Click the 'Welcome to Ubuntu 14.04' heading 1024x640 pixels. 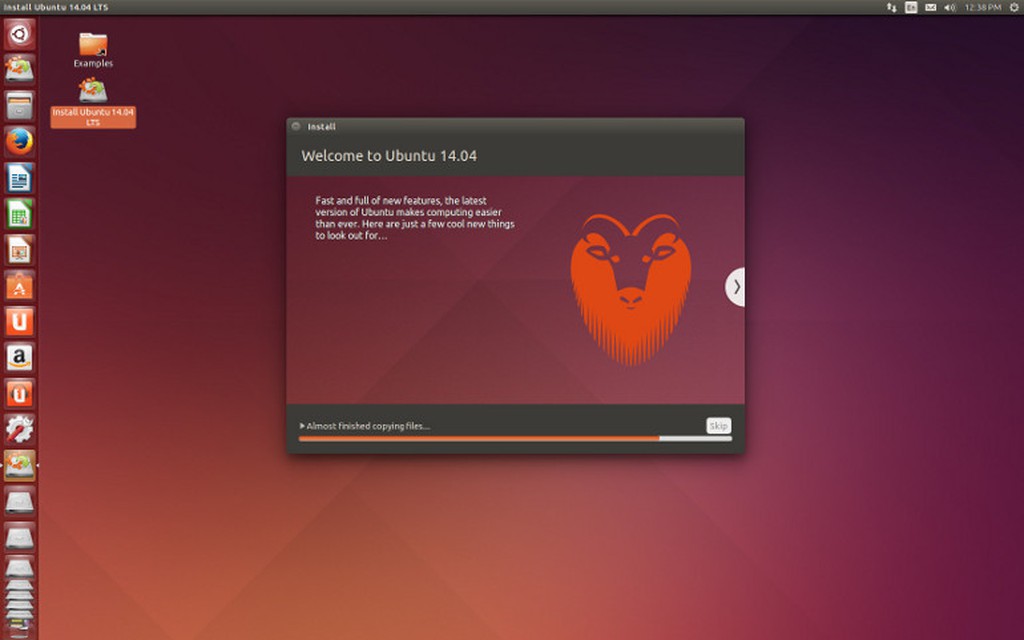[x=389, y=156]
